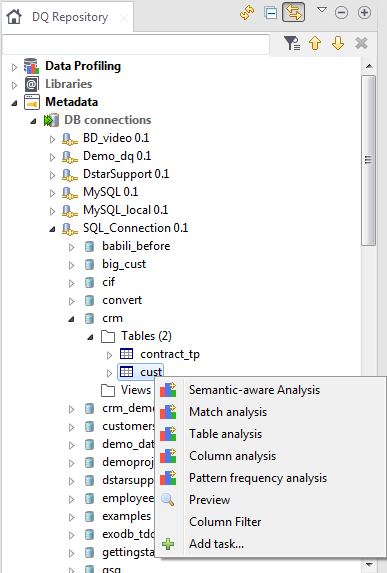Click the DstarSupport 0.1 connection icon

[x=69, y=175]
